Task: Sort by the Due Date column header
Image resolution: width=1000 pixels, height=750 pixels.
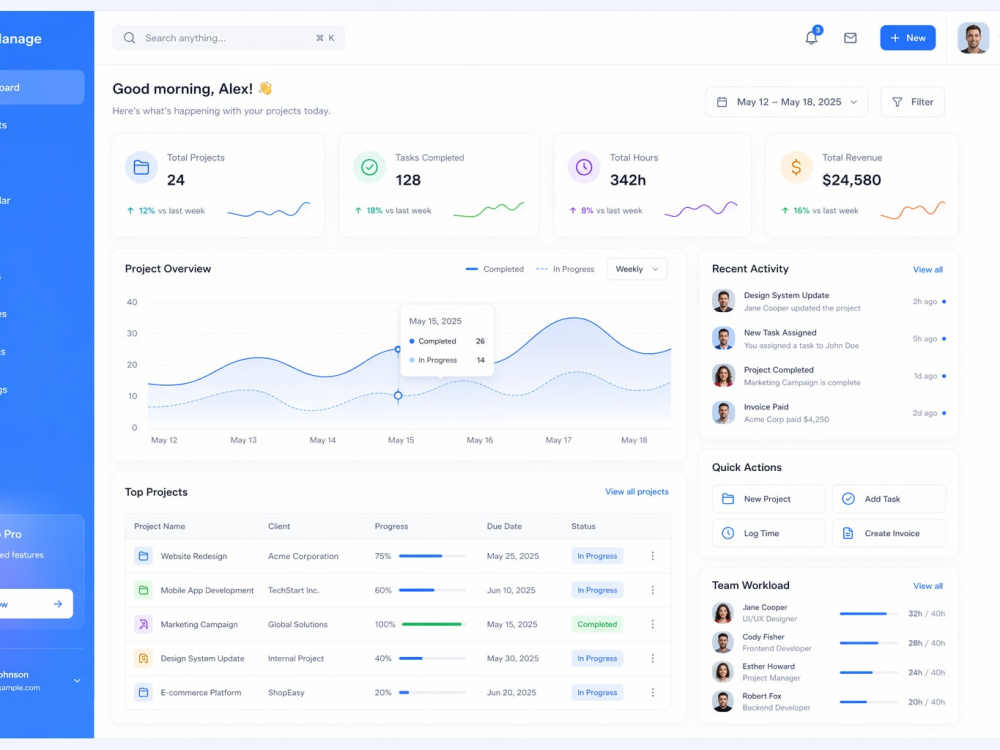Action: 504,526
